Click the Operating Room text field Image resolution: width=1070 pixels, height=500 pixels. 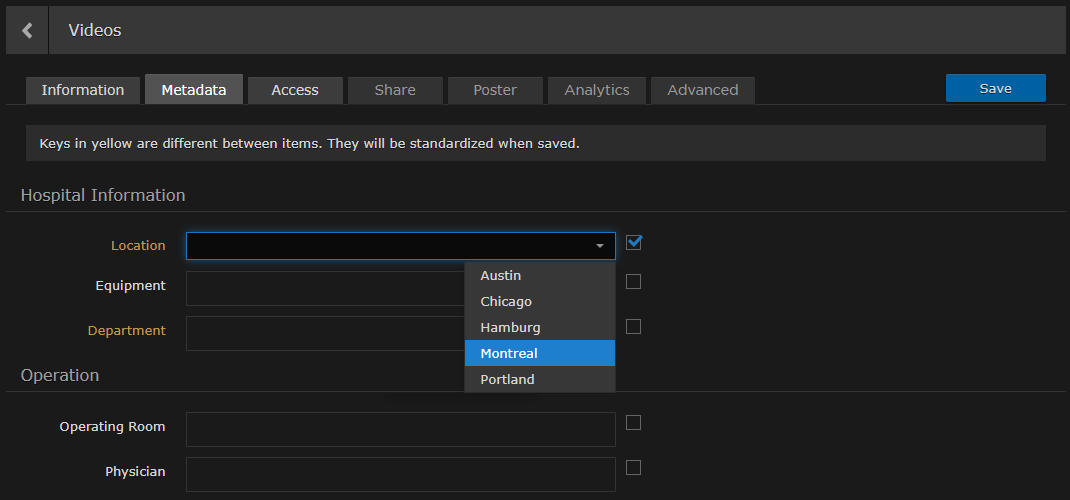point(400,429)
